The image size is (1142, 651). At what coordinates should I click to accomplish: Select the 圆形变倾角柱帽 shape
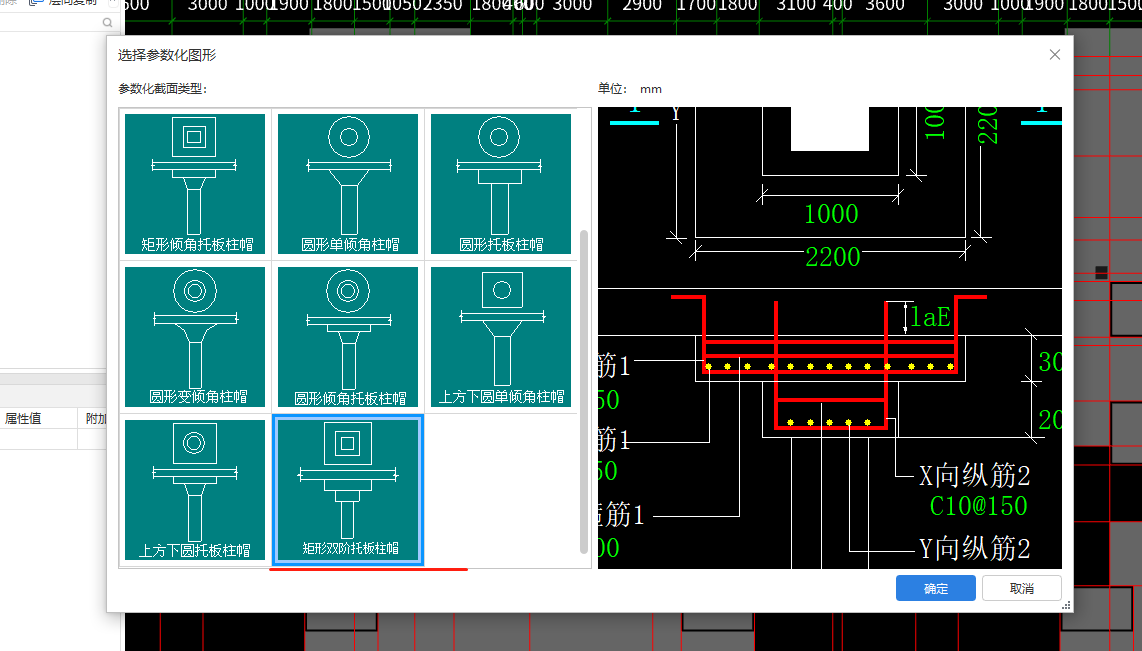[195, 336]
